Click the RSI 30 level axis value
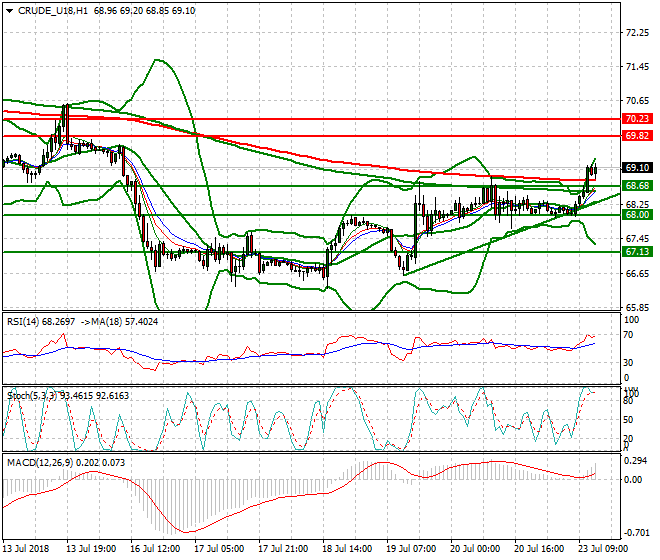 628,363
